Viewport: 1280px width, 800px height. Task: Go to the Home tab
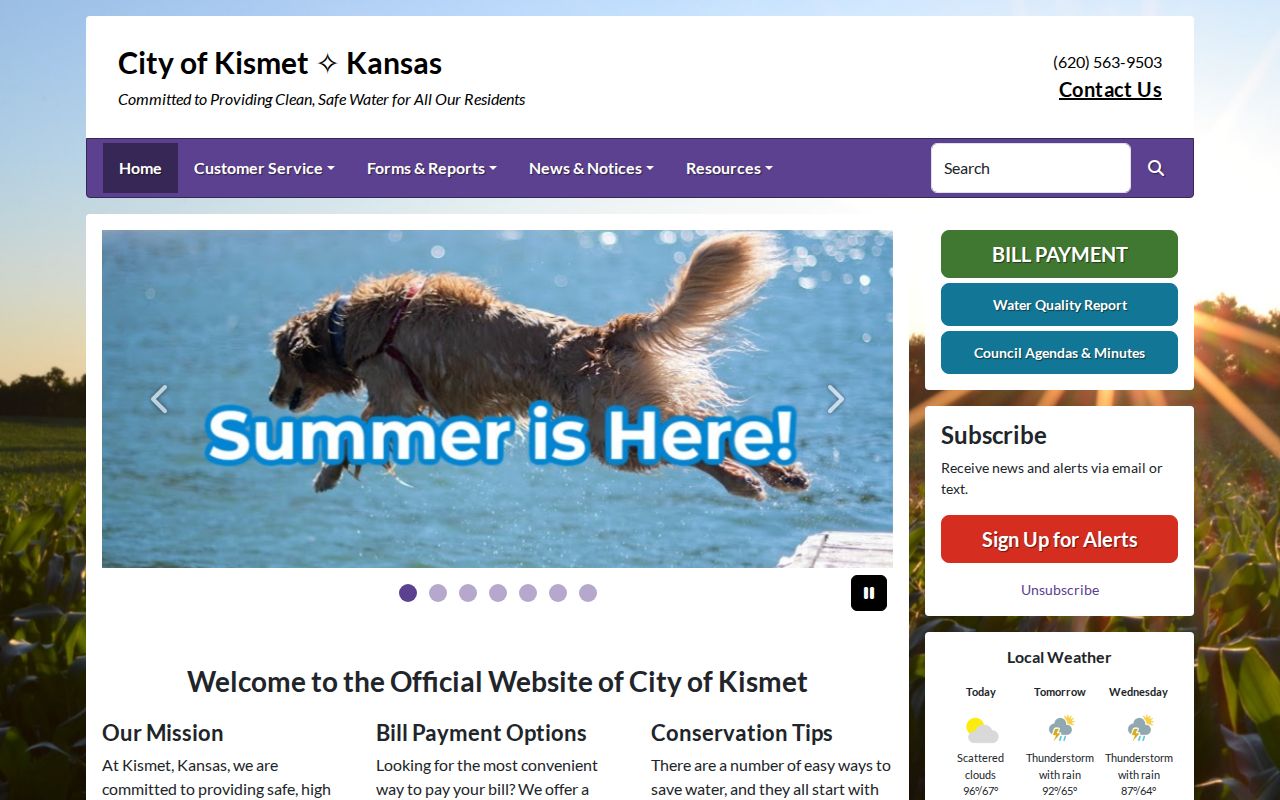[140, 168]
